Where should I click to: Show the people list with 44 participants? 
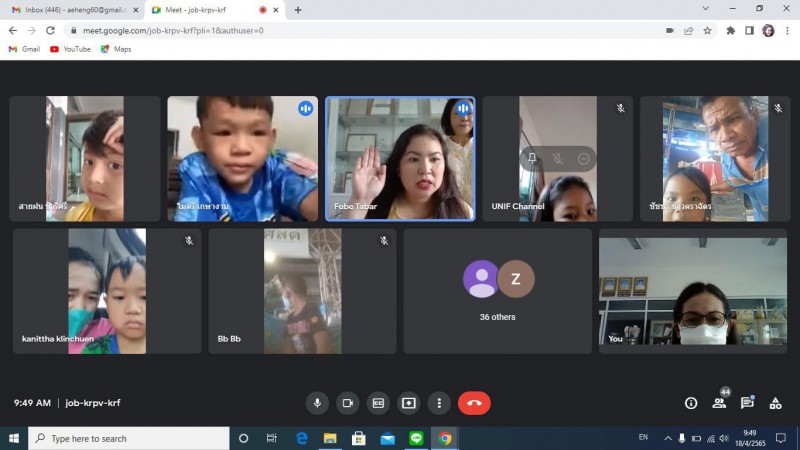719,403
